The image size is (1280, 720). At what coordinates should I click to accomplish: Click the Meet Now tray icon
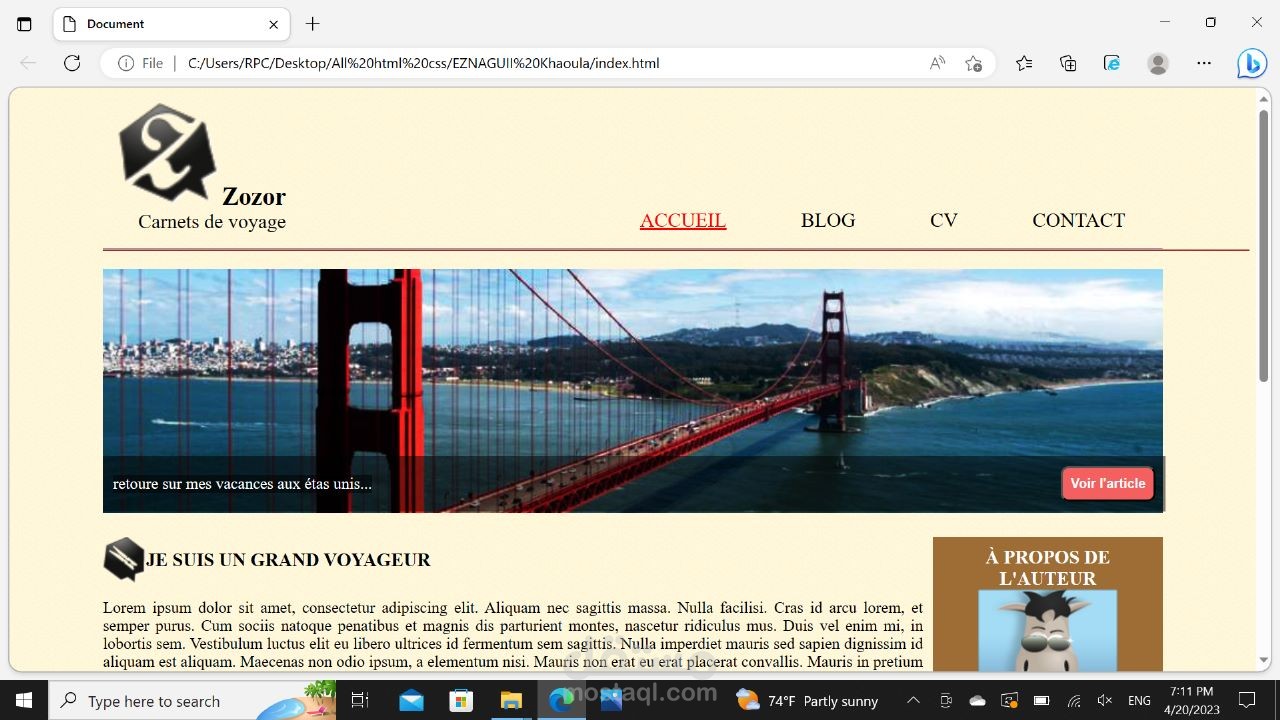click(x=946, y=700)
